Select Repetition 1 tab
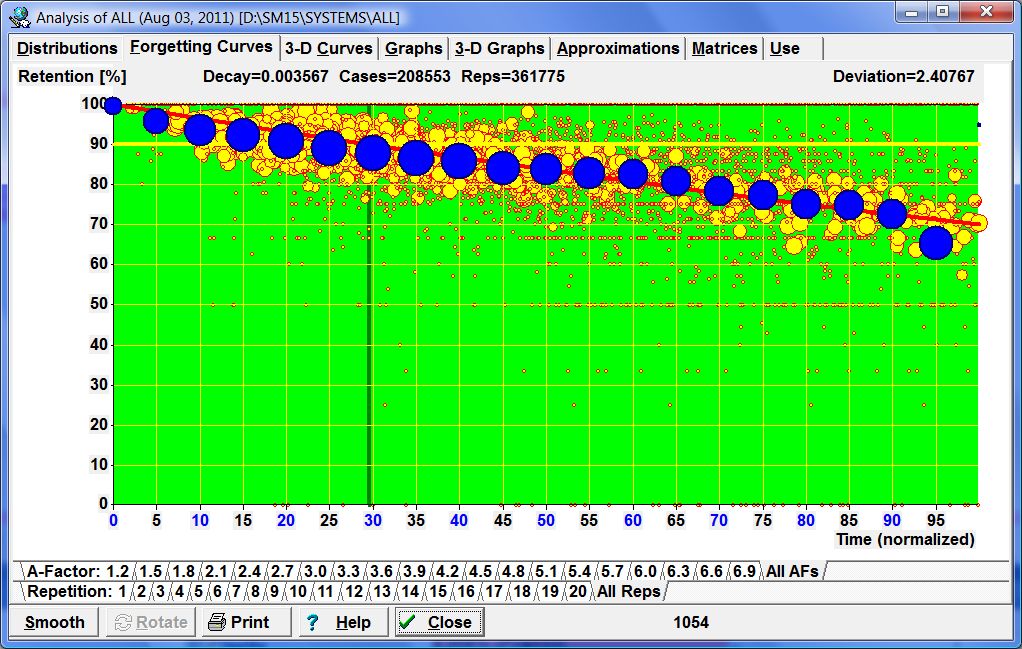The image size is (1022, 649). tap(122, 591)
